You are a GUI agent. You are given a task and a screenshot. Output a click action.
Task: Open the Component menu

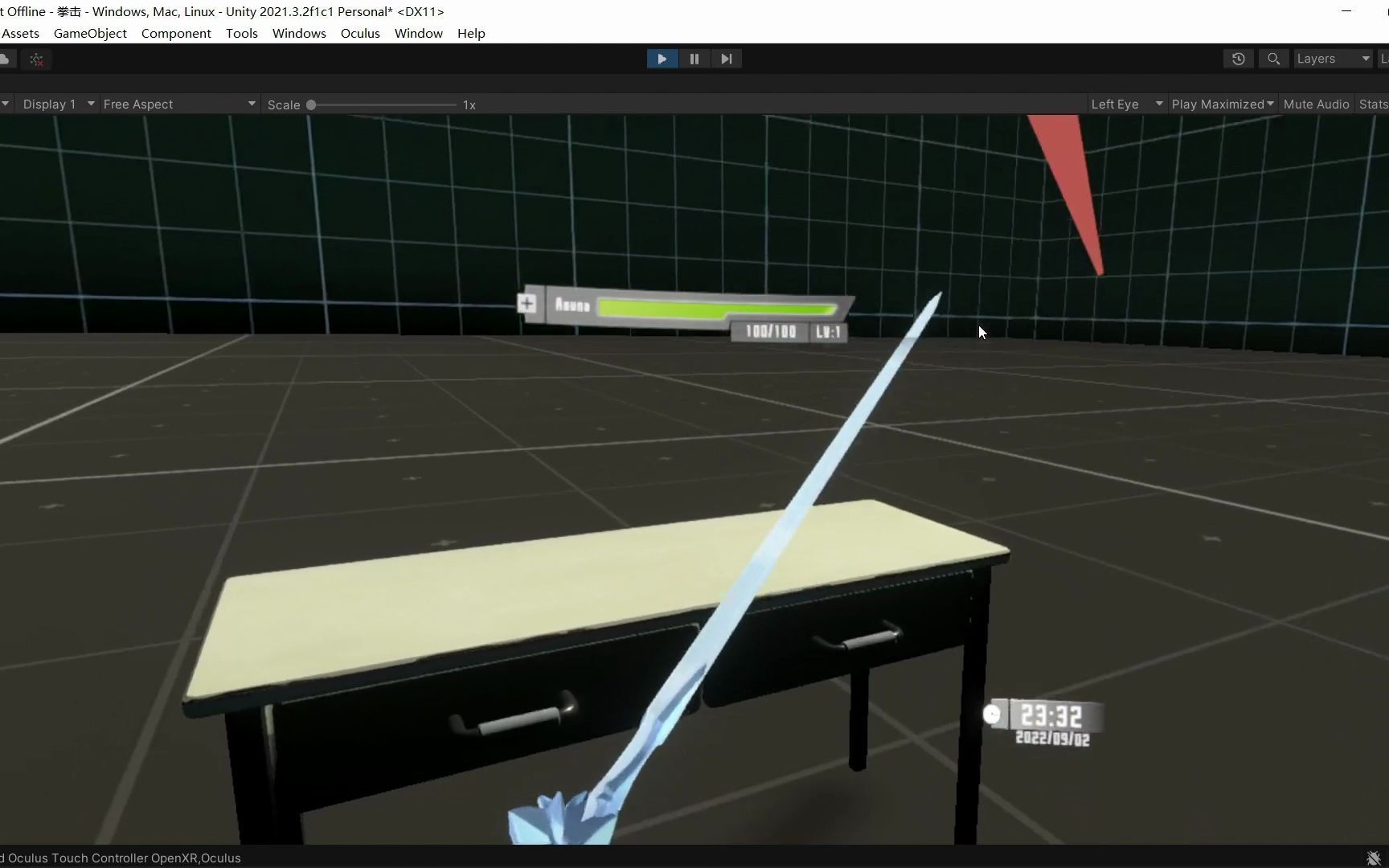pos(176,33)
